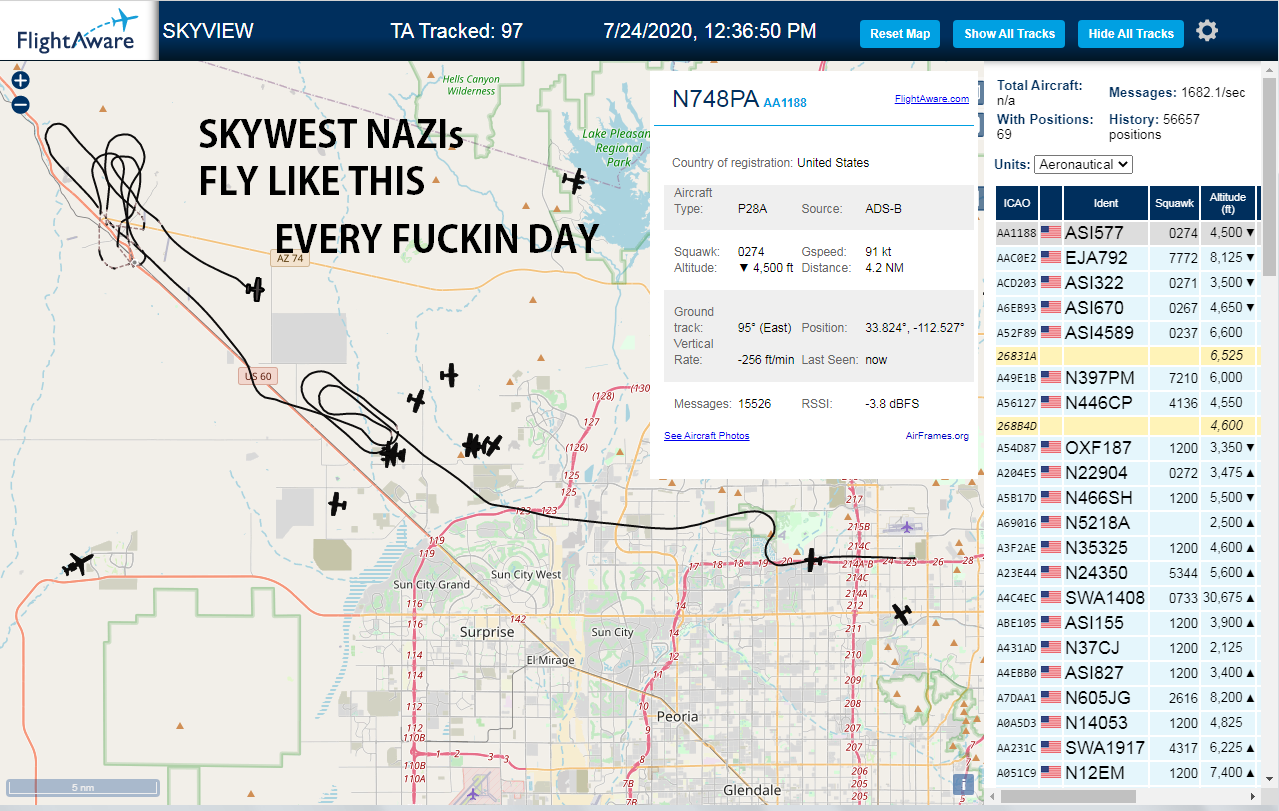
Task: Select aircraft row OXF187
Action: tap(1127, 447)
